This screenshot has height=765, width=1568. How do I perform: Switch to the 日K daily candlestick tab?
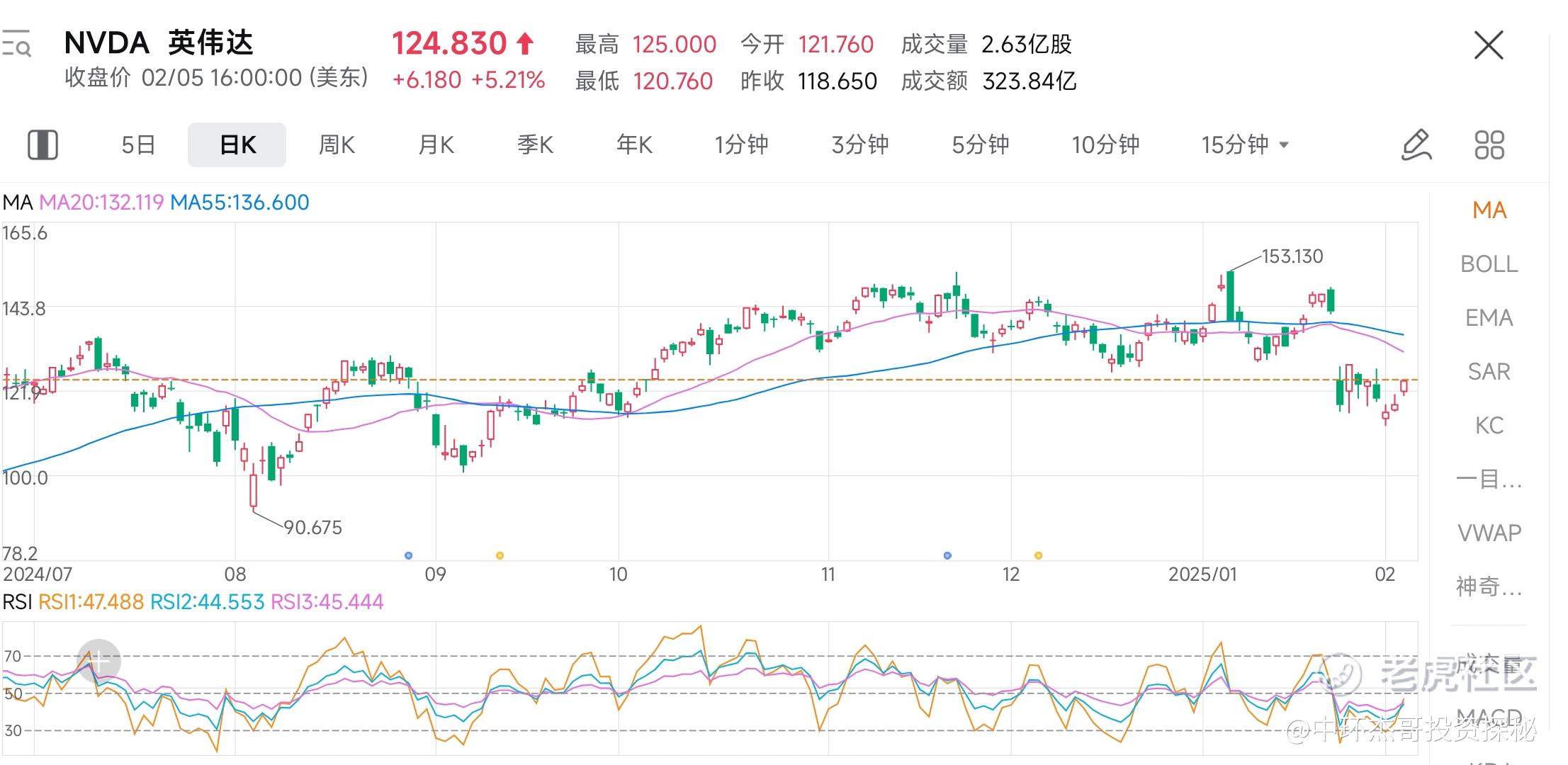[x=237, y=144]
